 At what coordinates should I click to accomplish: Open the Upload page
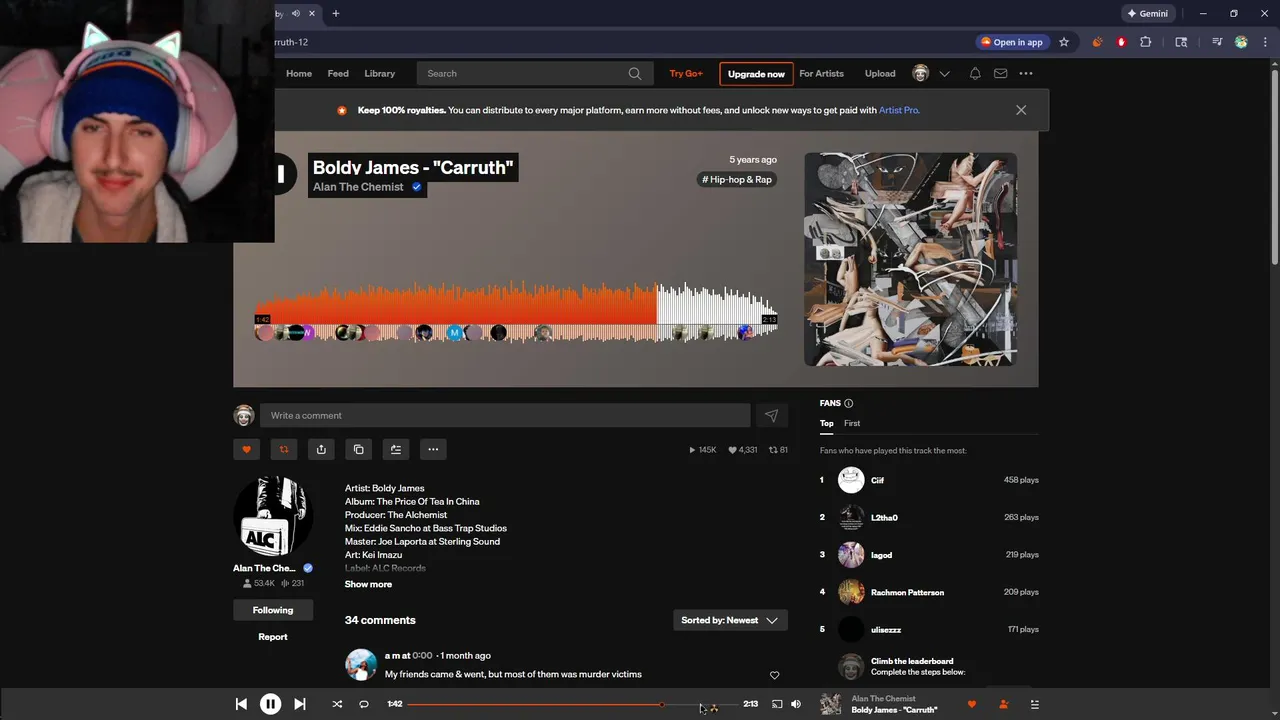pyautogui.click(x=880, y=73)
